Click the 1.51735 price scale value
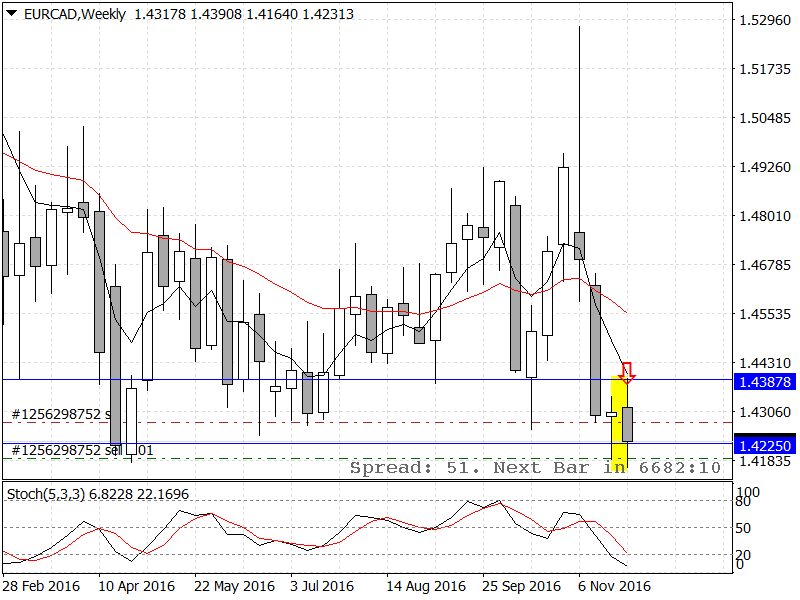The height and width of the screenshot is (600, 800). pyautogui.click(x=765, y=69)
